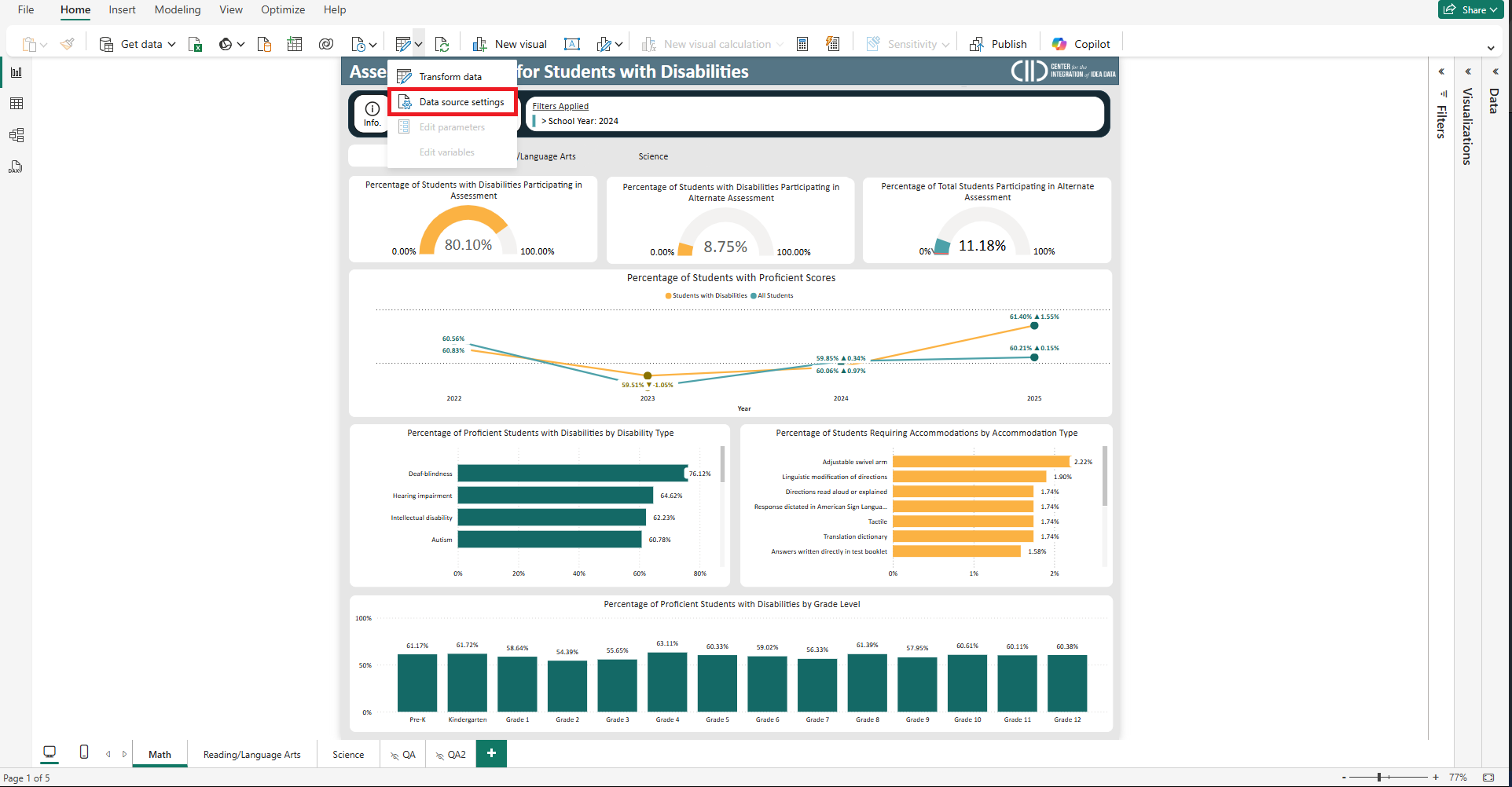Click the SQL Server data icon
This screenshot has width=1512, height=787.
[x=264, y=45]
